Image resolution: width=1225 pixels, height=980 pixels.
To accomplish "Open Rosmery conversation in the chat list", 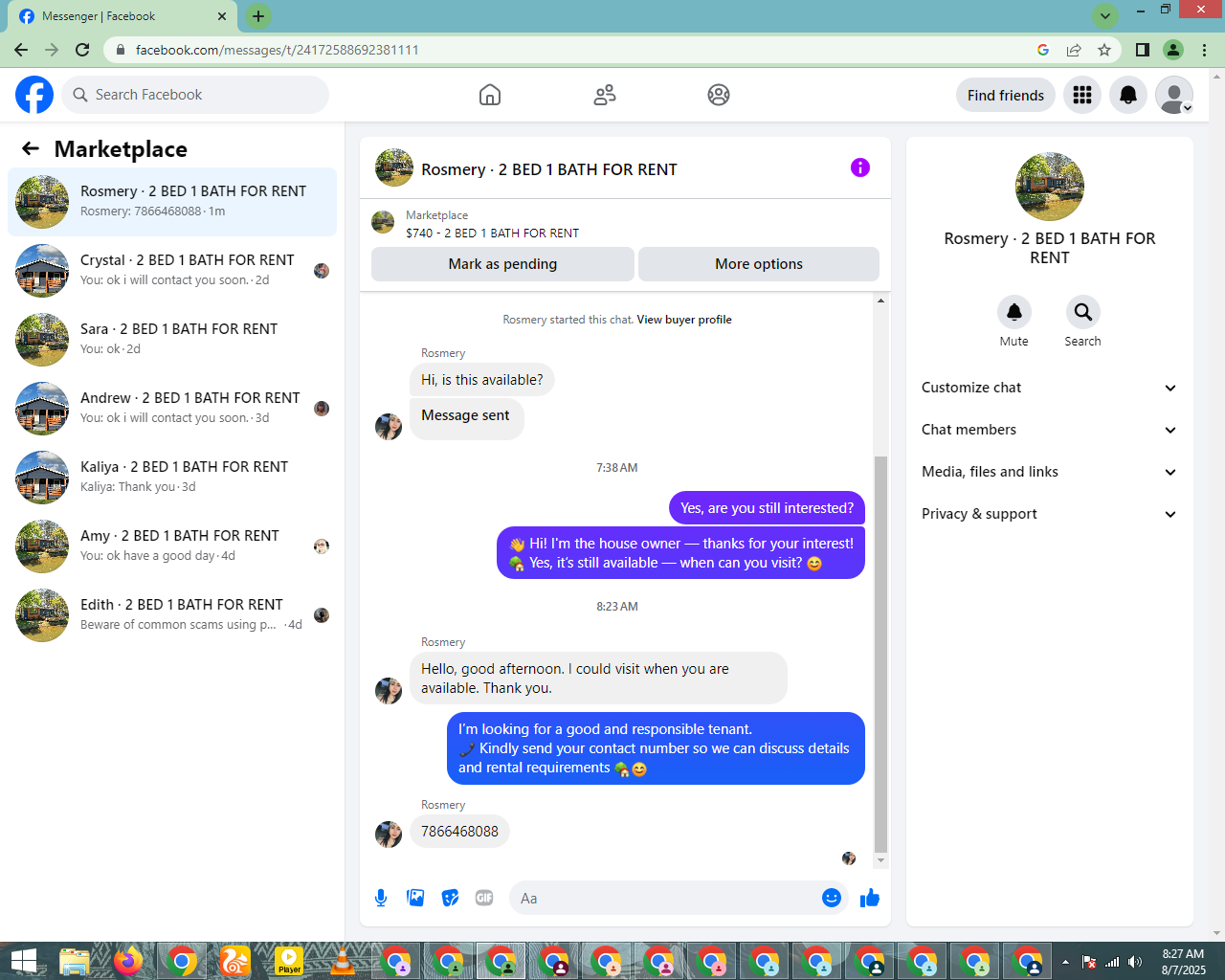I will tap(172, 201).
